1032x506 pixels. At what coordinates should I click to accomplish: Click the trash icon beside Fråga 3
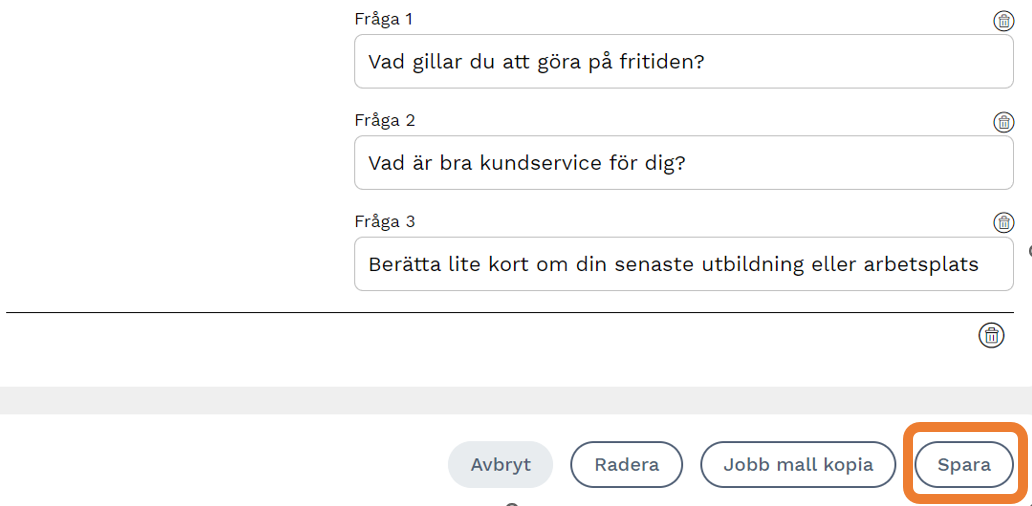tap(1003, 222)
